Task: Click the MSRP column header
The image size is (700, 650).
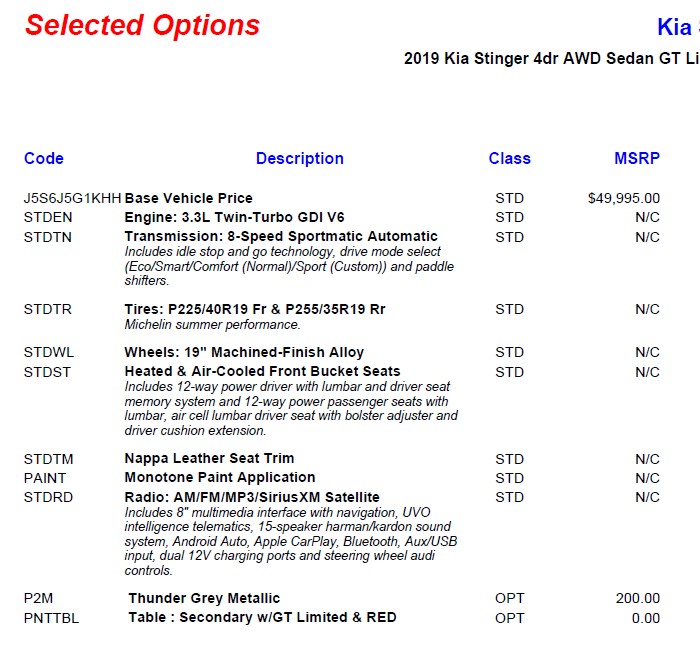Action: (x=636, y=158)
